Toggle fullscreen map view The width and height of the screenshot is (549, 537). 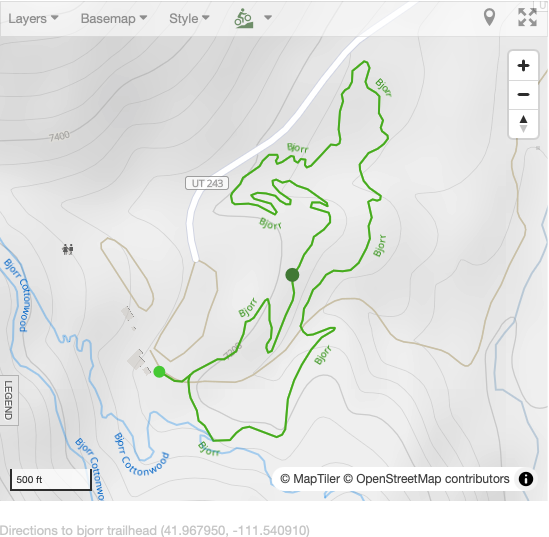coord(527,17)
